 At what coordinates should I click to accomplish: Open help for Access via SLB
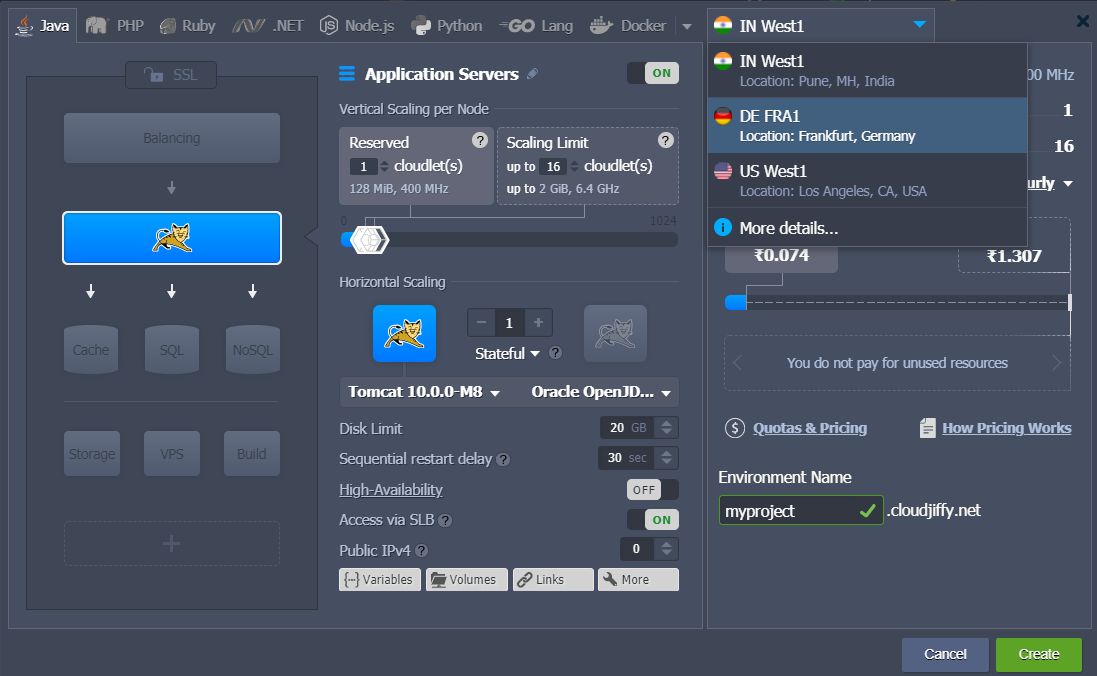(x=445, y=521)
